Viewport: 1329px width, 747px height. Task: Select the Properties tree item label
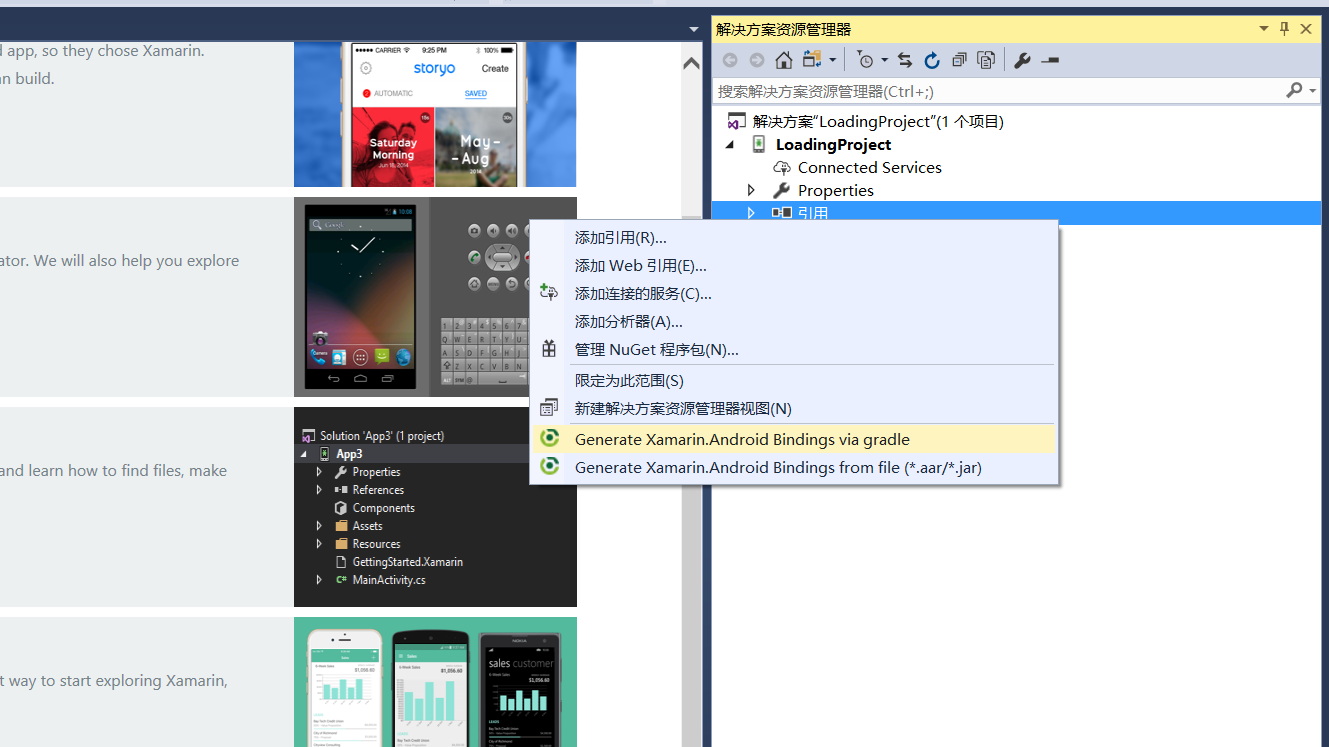coord(836,190)
